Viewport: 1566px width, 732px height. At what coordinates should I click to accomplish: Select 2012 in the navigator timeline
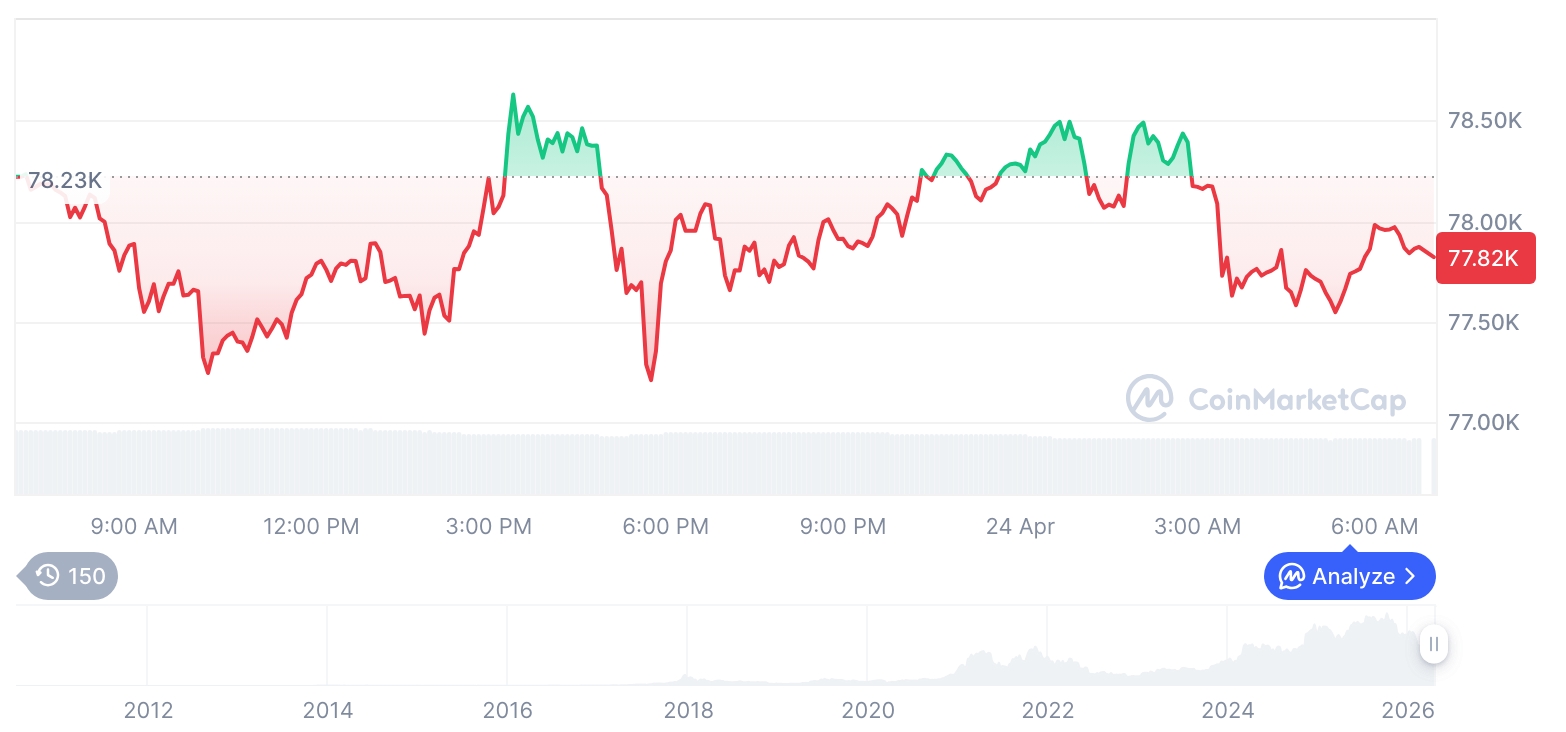[x=148, y=710]
